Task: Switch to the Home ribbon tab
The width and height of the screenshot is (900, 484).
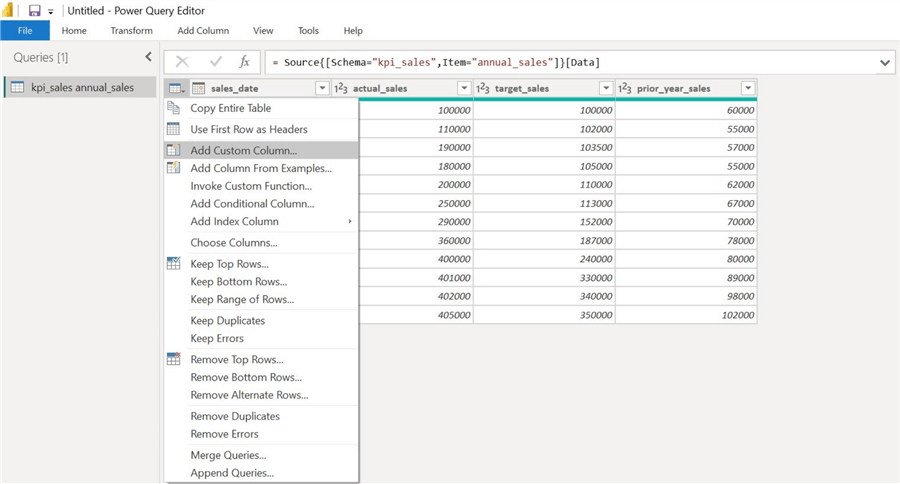Action: click(x=74, y=30)
